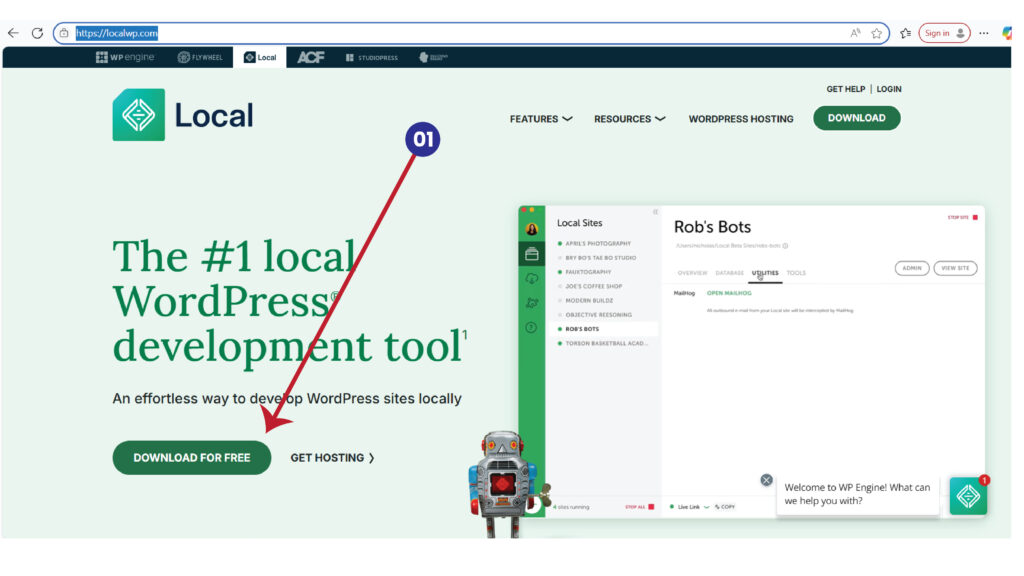Image resolution: width=1024 pixels, height=576 pixels.
Task: Switch to the ACF brand tab
Action: (311, 57)
